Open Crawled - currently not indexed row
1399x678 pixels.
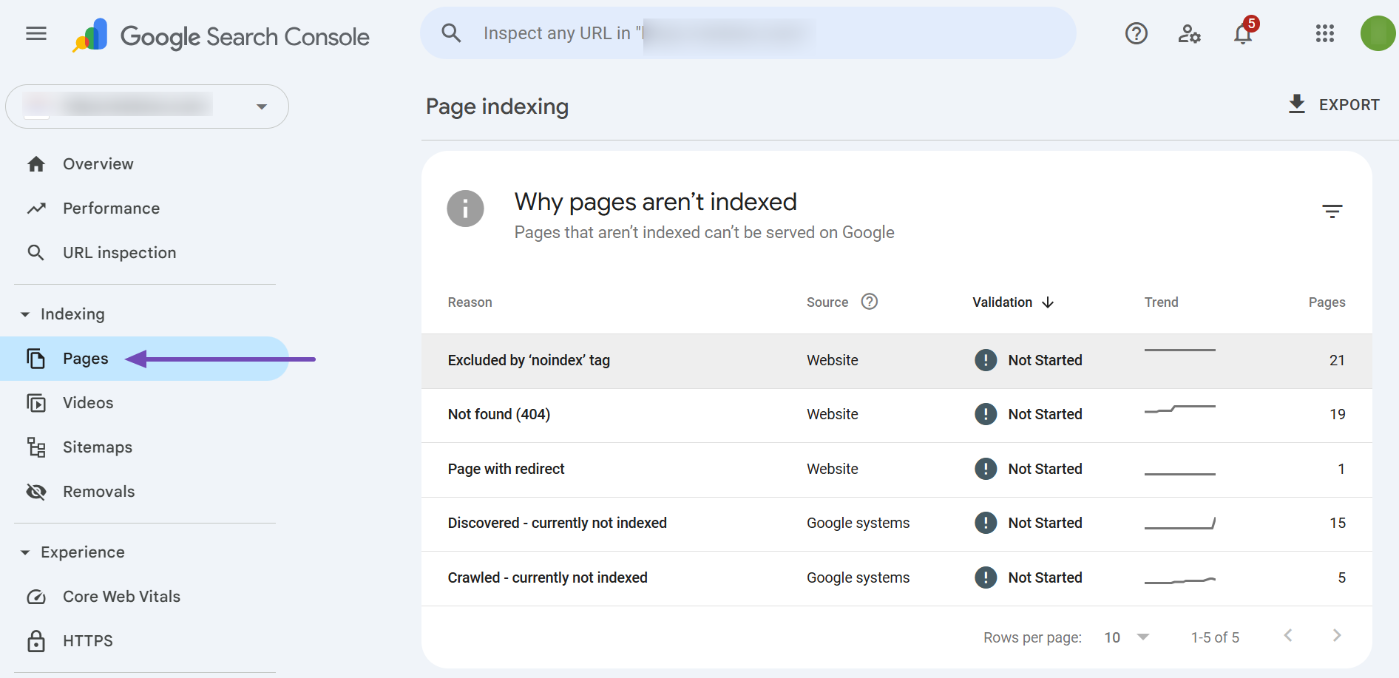(897, 578)
